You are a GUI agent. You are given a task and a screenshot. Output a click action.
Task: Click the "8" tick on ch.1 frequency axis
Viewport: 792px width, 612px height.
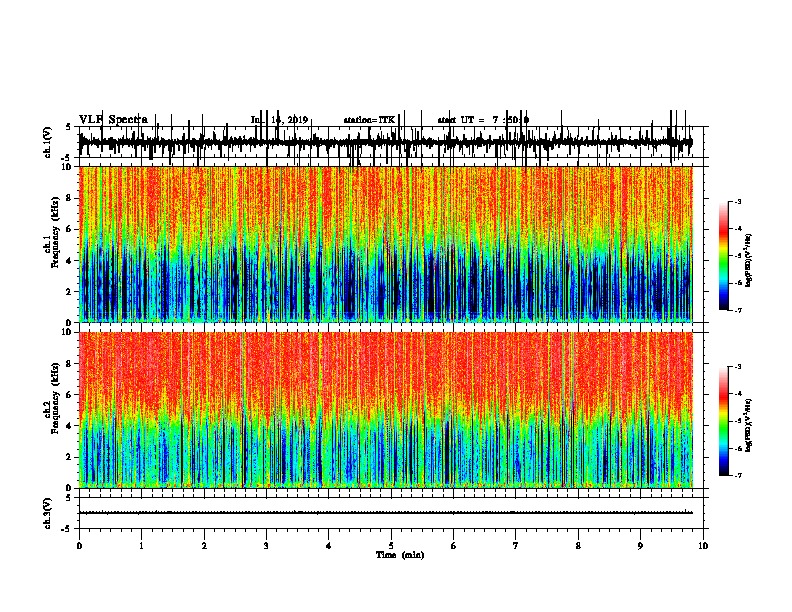(70, 198)
